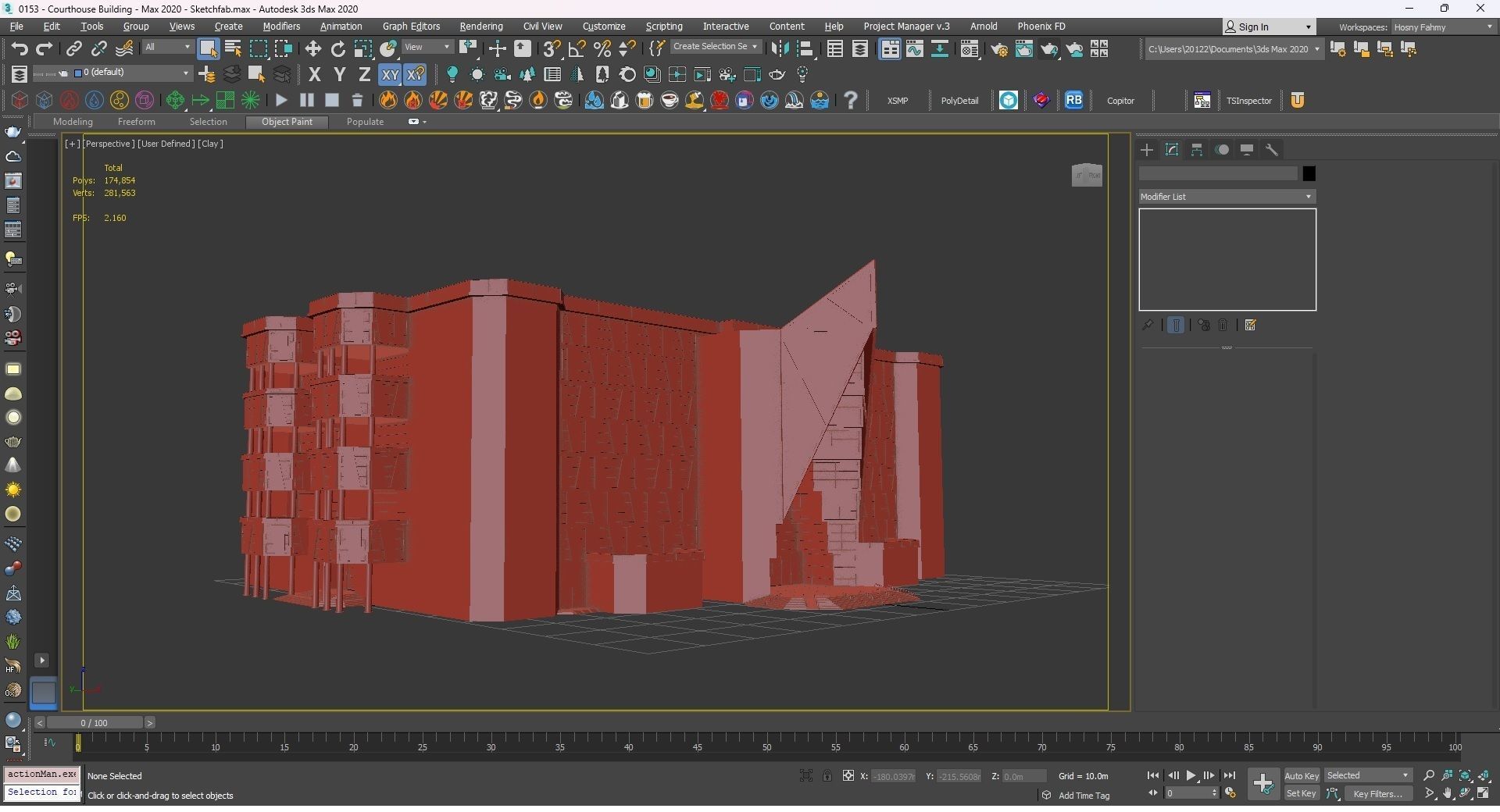Image resolution: width=1500 pixels, height=812 pixels.
Task: Expand the Modifier List dropdown
Action: [1227, 197]
